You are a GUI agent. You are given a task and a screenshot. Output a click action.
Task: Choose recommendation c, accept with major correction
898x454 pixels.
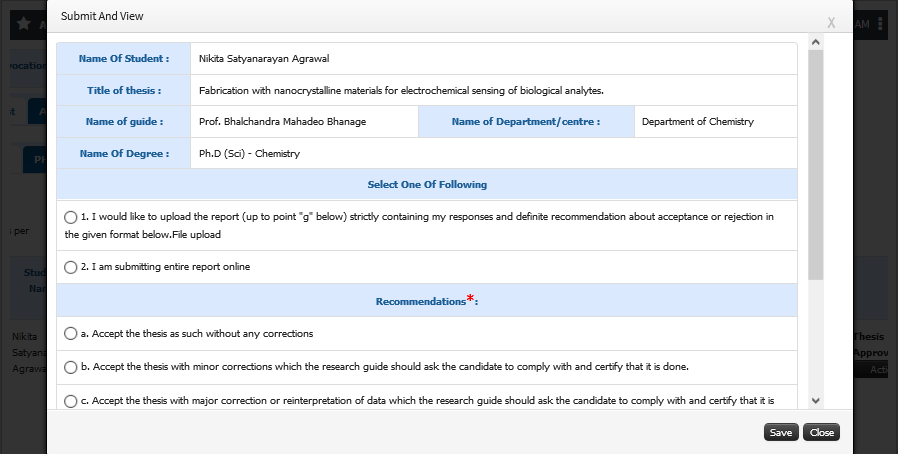point(70,401)
